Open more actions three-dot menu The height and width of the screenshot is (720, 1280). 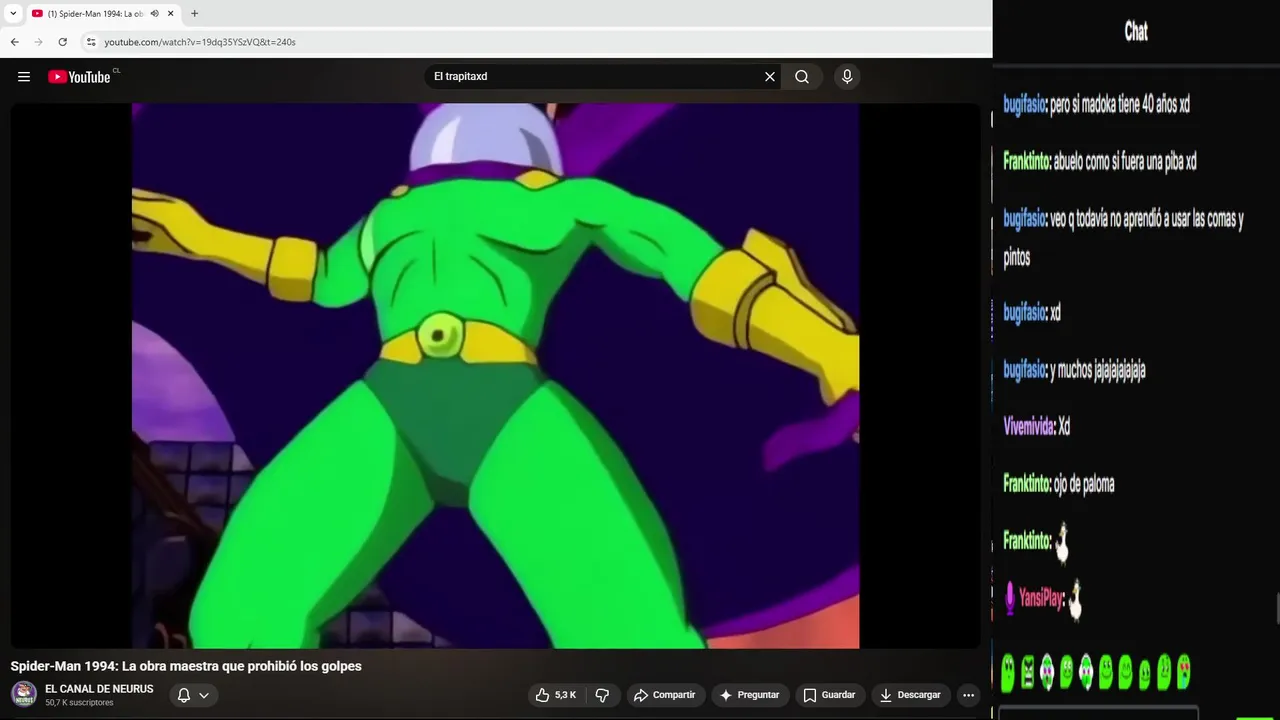click(x=968, y=695)
